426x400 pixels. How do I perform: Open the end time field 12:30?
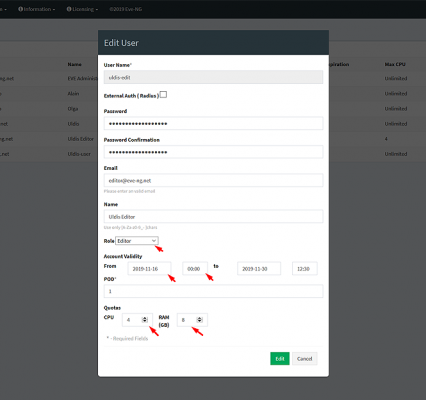click(x=305, y=269)
